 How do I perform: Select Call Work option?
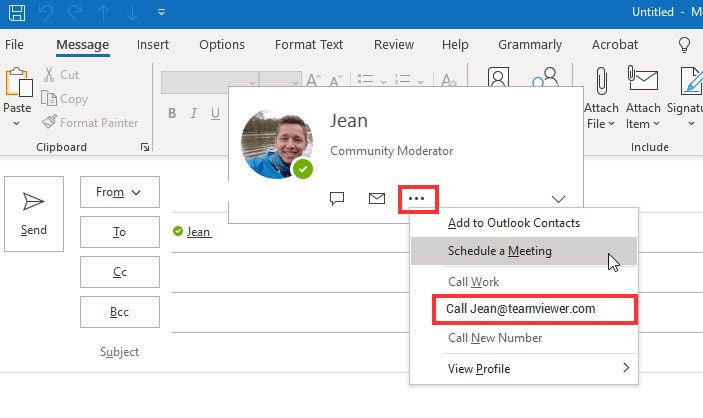tap(524, 282)
